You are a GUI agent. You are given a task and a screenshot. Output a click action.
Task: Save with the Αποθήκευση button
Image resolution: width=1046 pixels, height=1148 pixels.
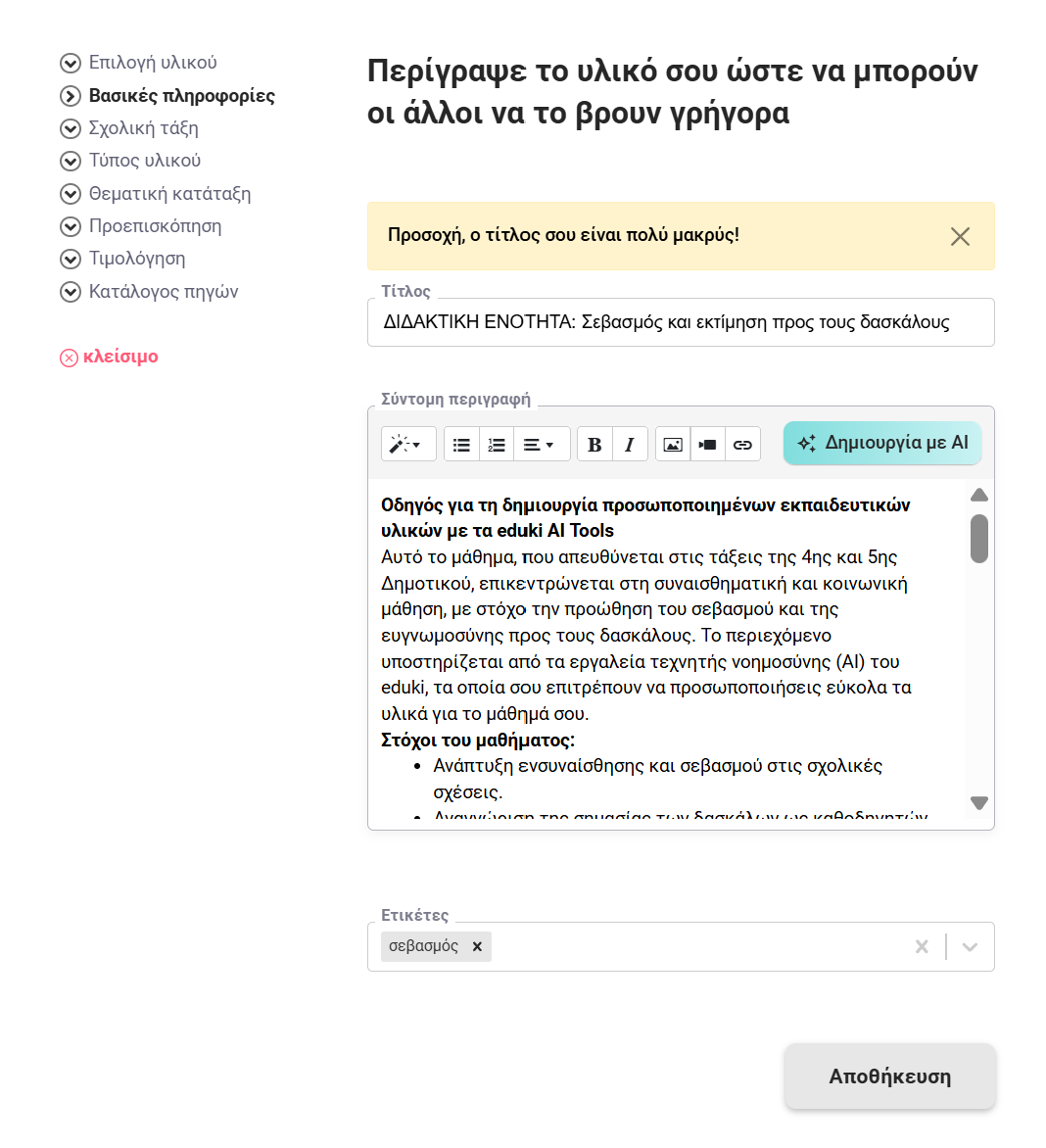pos(889,1076)
